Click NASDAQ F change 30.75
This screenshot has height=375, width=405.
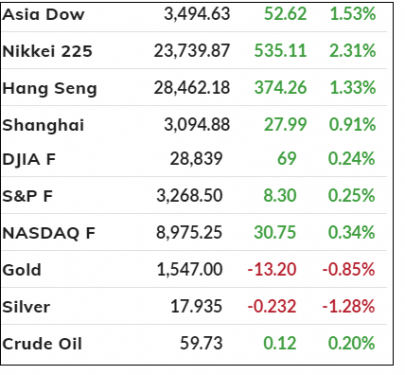[275, 232]
